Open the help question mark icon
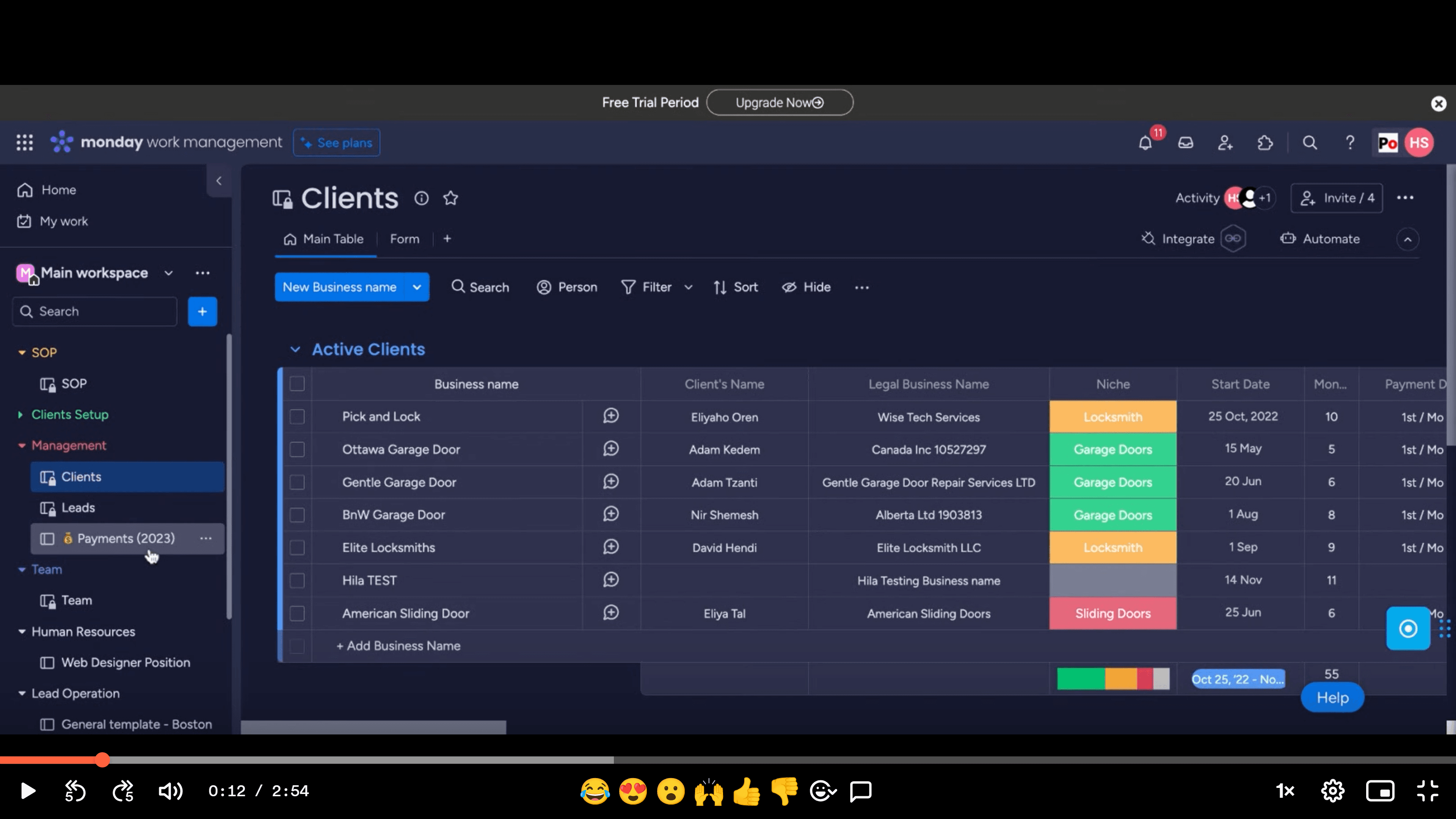Screen dimensions: 1456x819 click(1350, 143)
